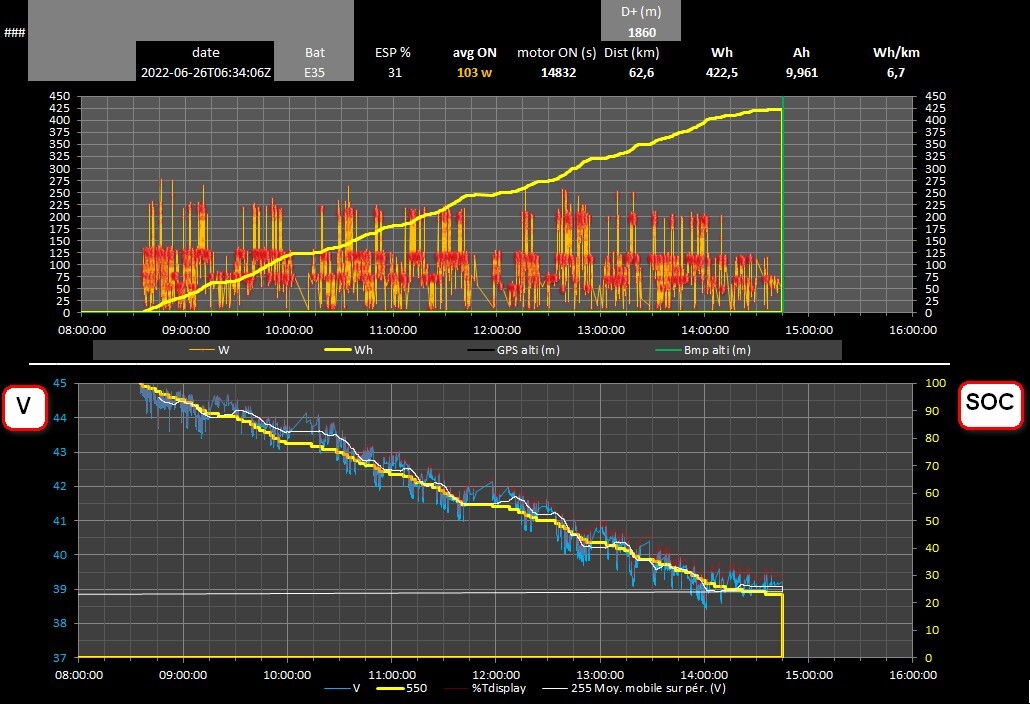
Task: Select the "Wh/km" header
Action: (x=896, y=53)
